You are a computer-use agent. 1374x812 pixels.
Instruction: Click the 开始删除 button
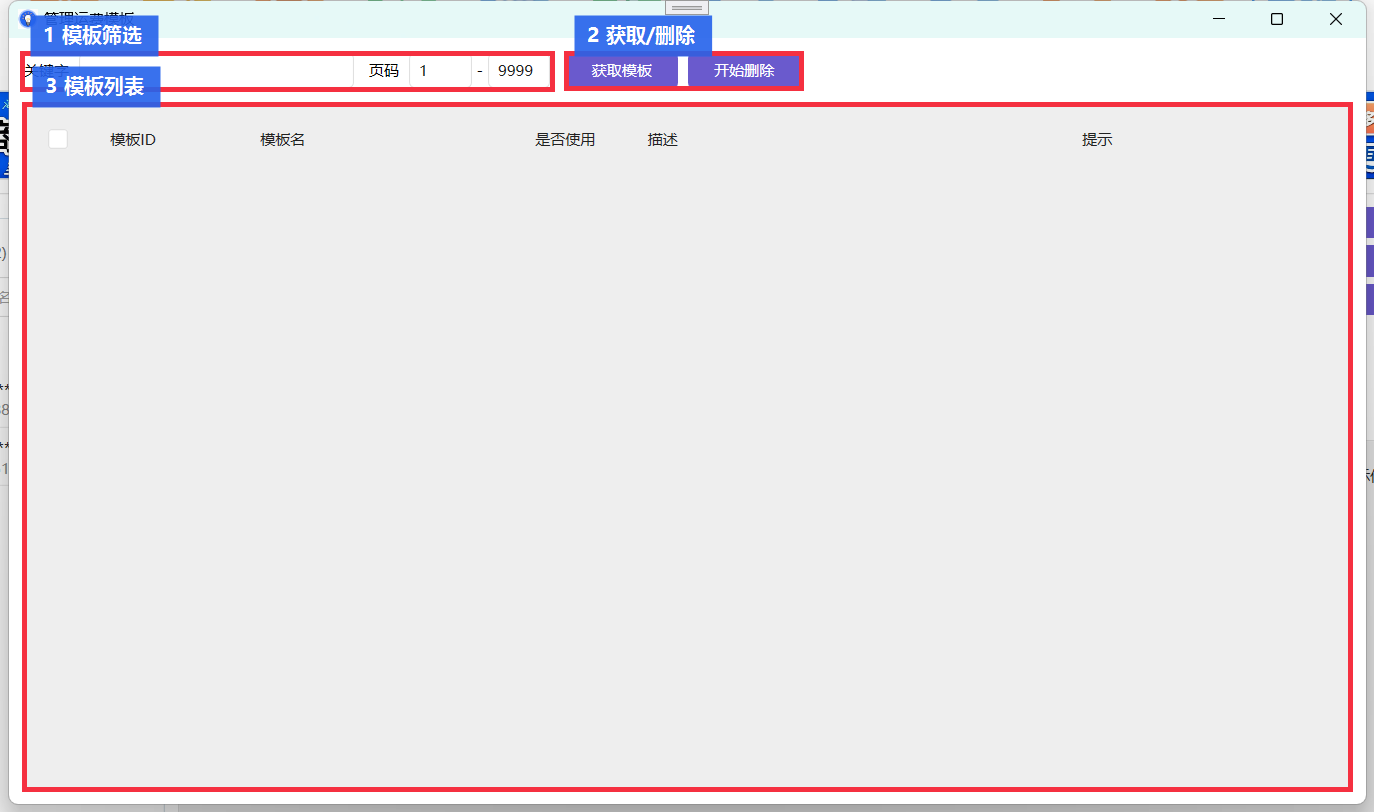pyautogui.click(x=744, y=71)
